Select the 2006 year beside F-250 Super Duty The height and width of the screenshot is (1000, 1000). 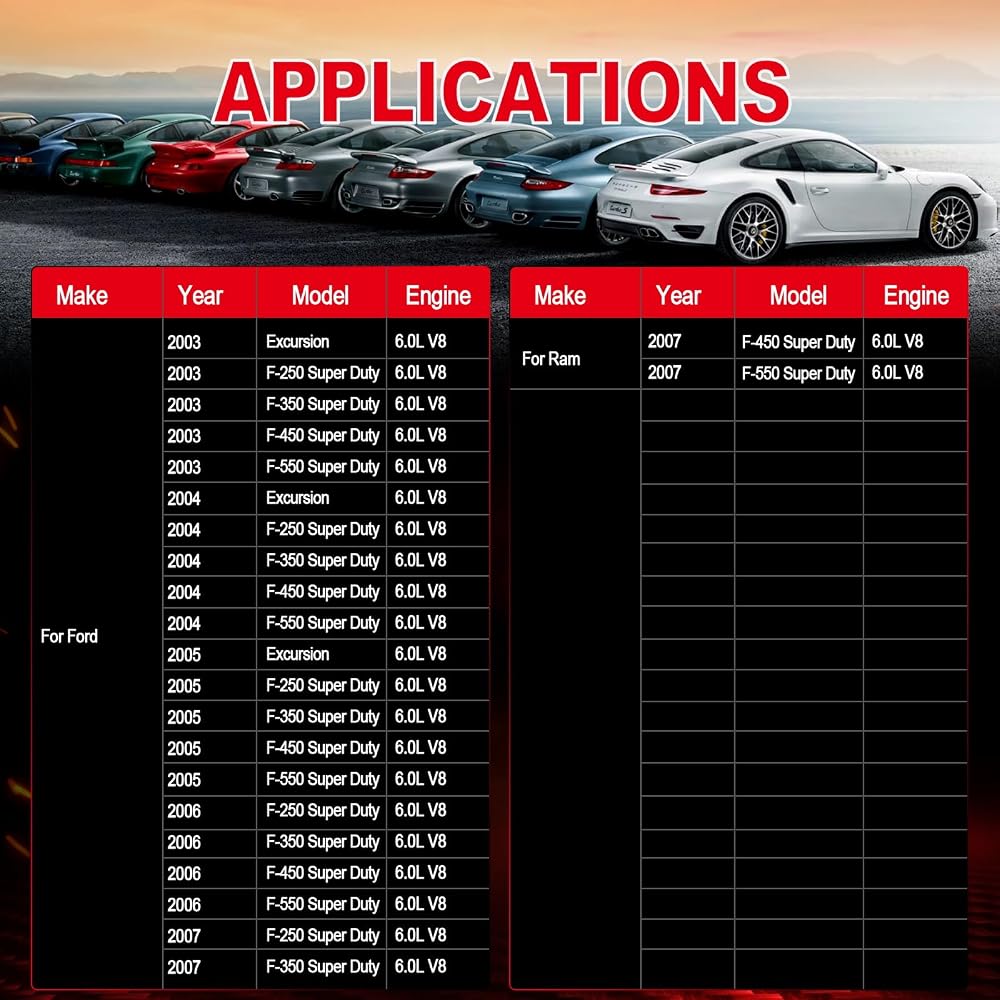184,811
